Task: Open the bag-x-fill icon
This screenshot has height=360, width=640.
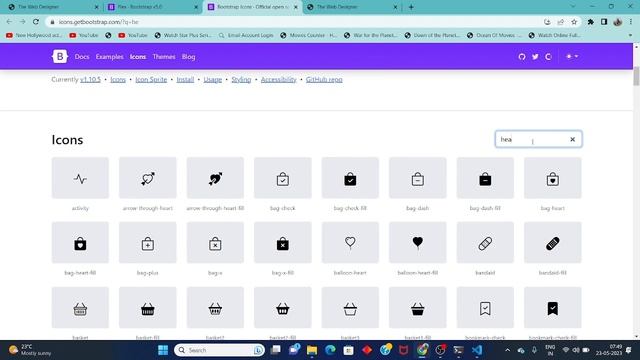Action: (x=282, y=243)
